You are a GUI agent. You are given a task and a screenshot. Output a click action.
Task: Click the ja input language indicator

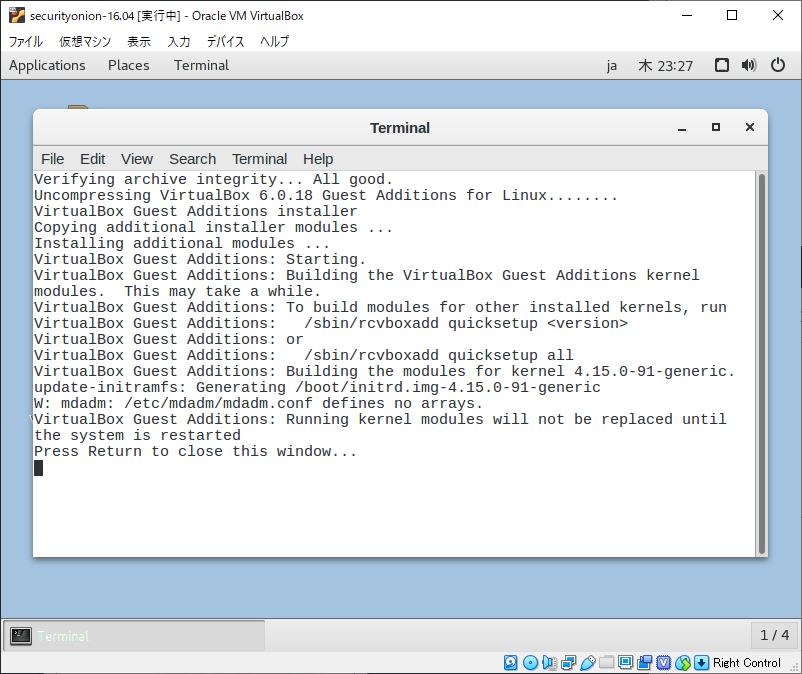(x=612, y=65)
